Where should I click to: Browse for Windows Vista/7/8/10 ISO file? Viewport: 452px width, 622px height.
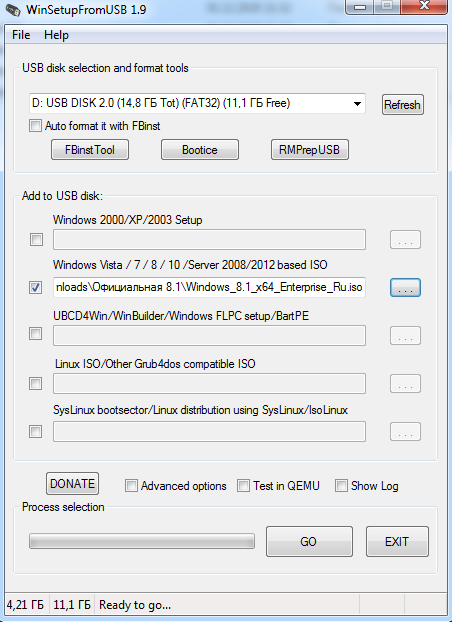click(x=405, y=288)
